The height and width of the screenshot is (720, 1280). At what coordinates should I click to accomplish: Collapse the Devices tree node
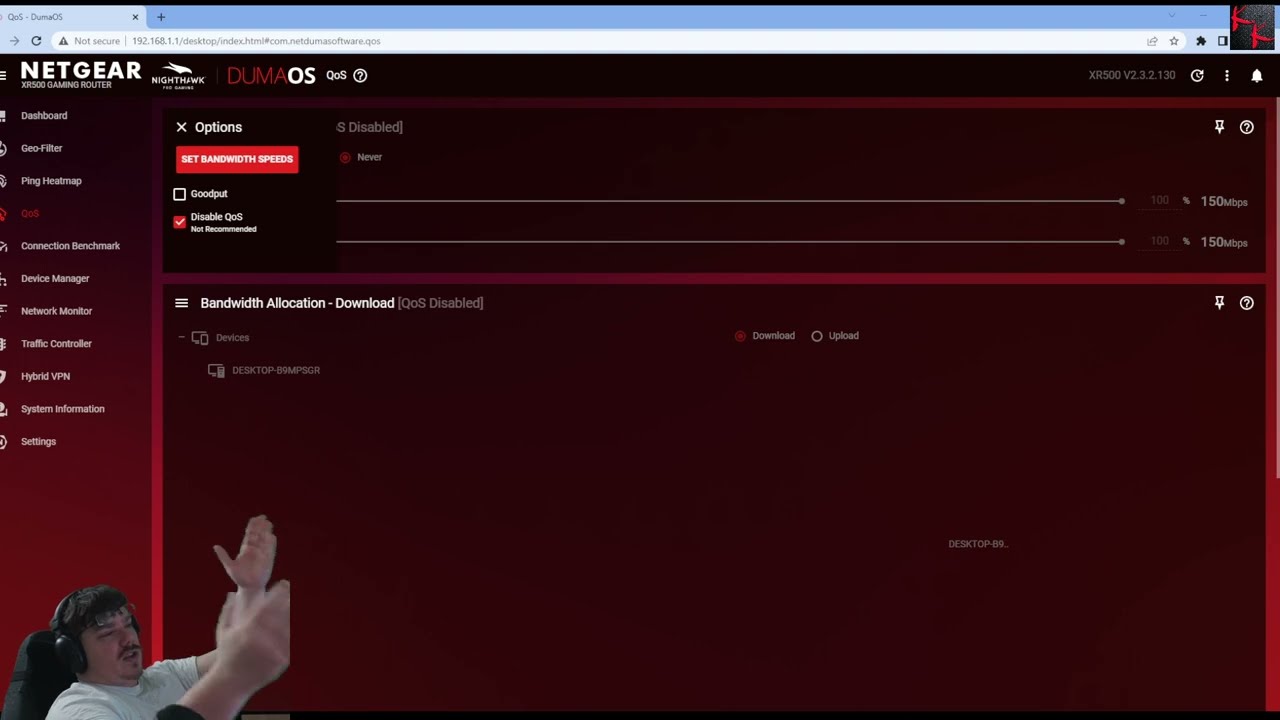pos(181,337)
